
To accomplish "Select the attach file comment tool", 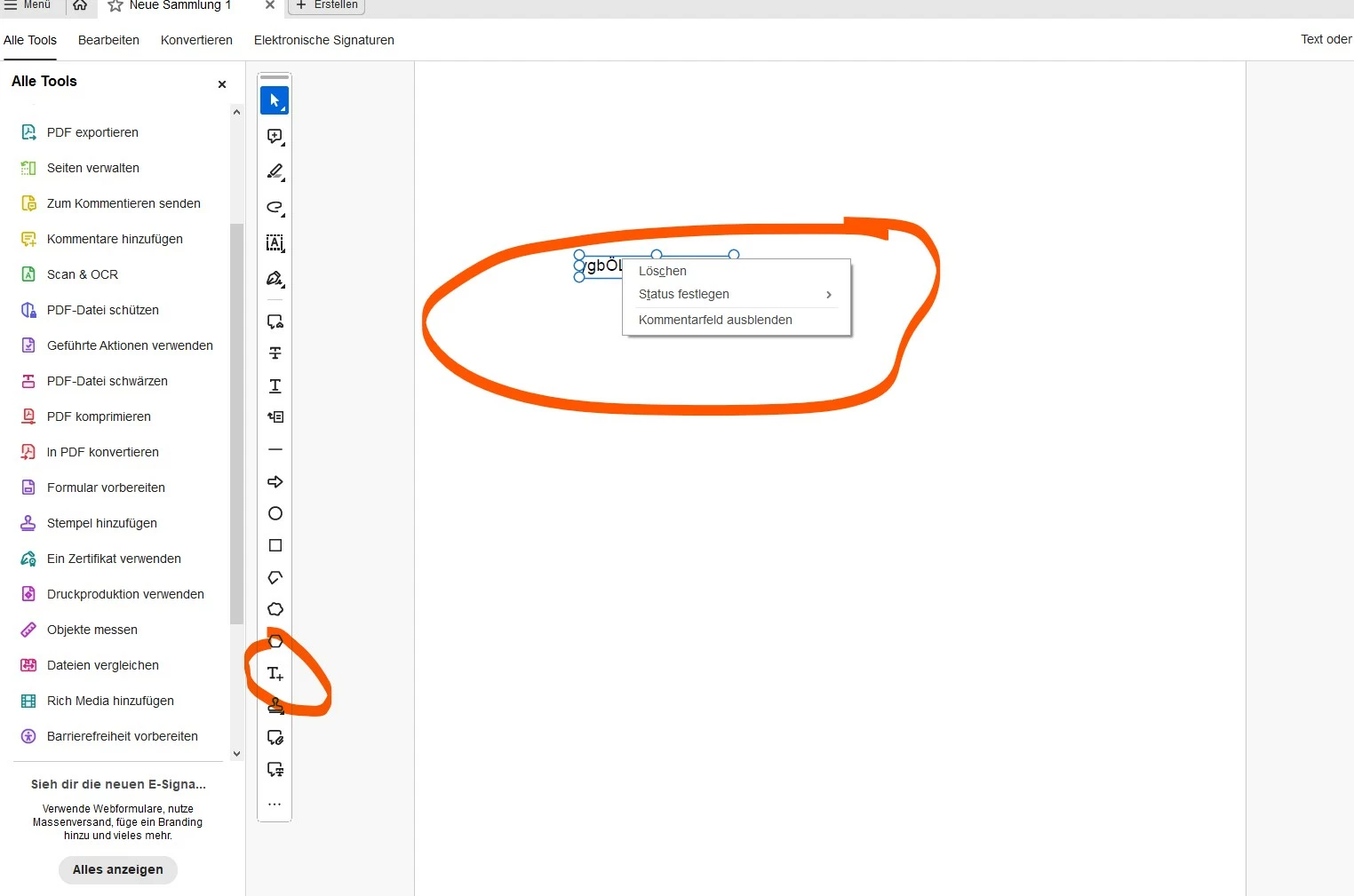I will click(275, 737).
